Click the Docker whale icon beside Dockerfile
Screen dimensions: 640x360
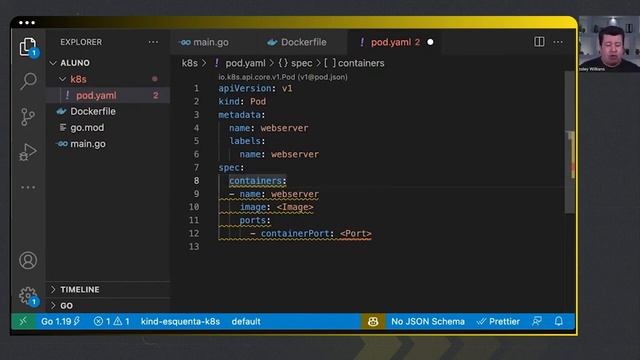coord(62,111)
